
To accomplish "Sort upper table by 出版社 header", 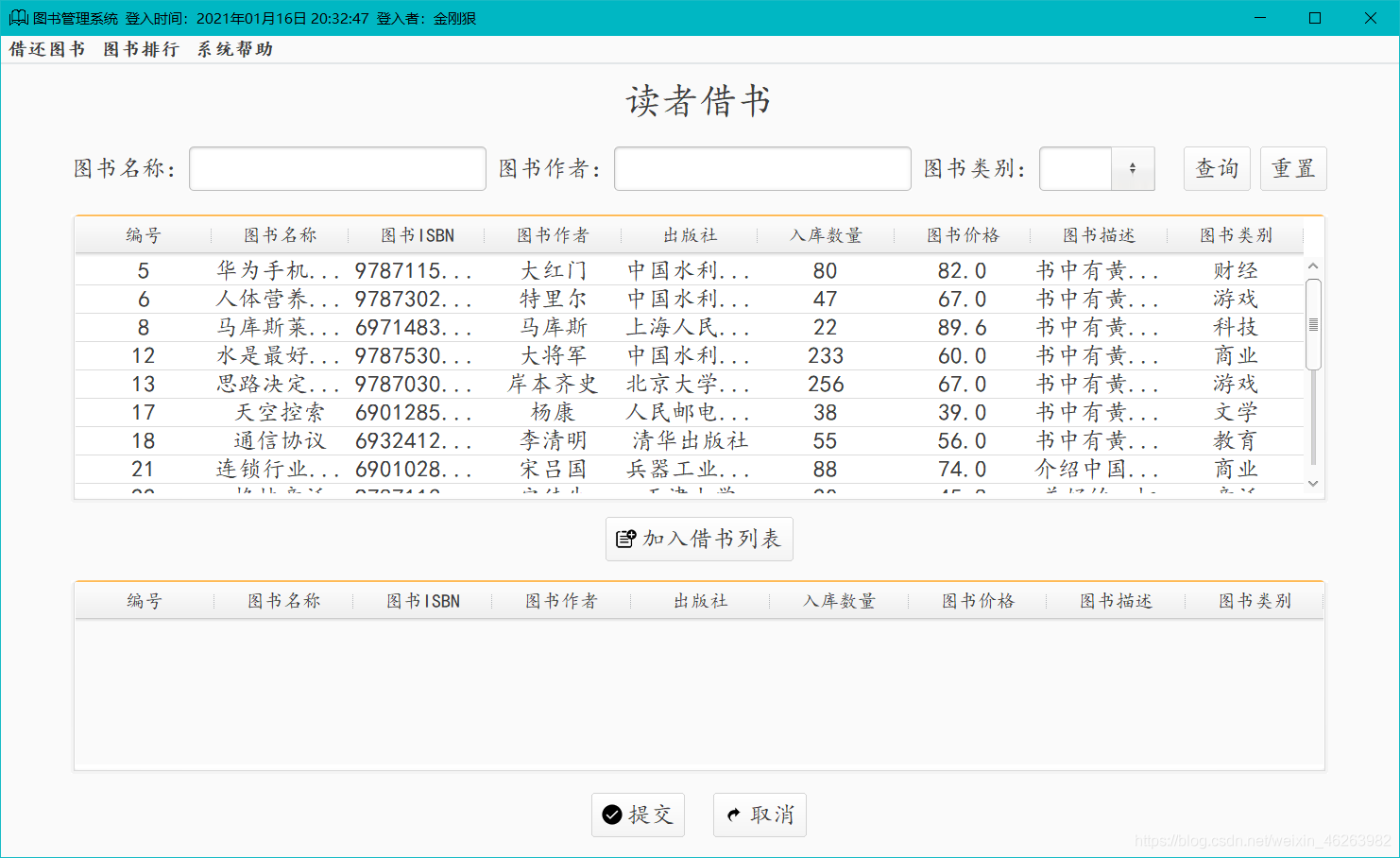I will pos(690,235).
